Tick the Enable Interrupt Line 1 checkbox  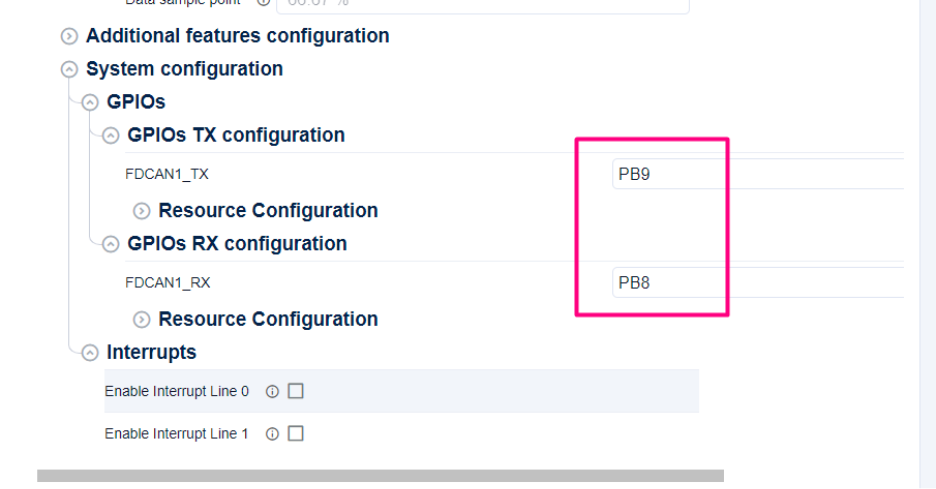(295, 435)
